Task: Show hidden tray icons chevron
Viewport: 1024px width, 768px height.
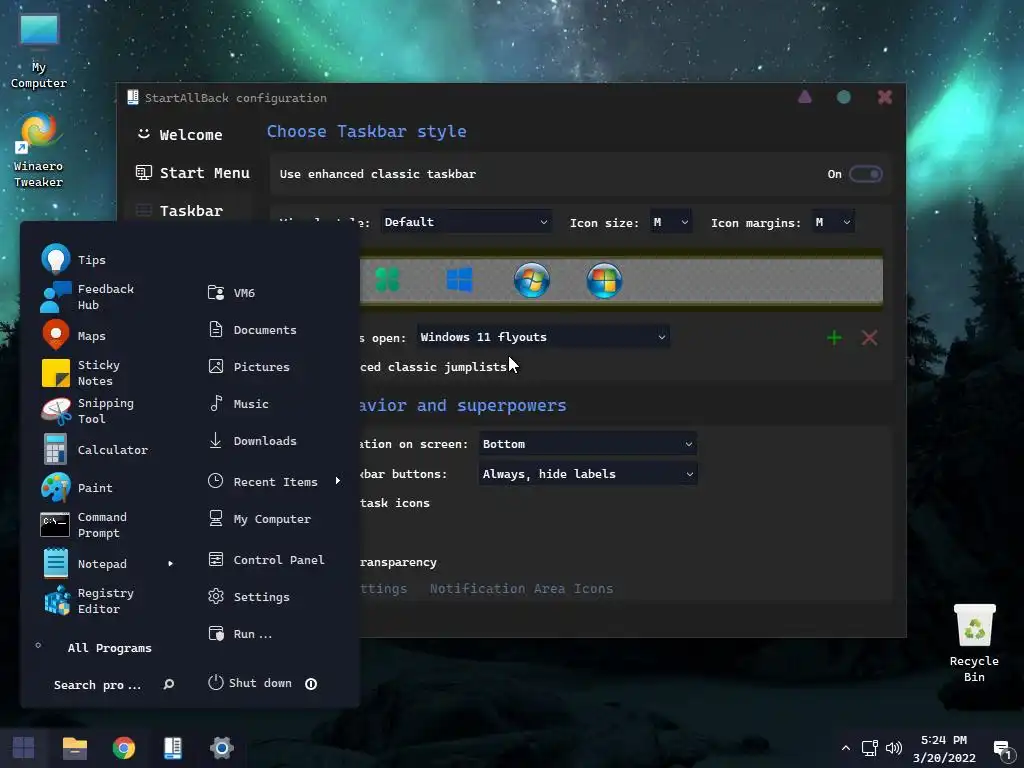Action: click(846, 748)
